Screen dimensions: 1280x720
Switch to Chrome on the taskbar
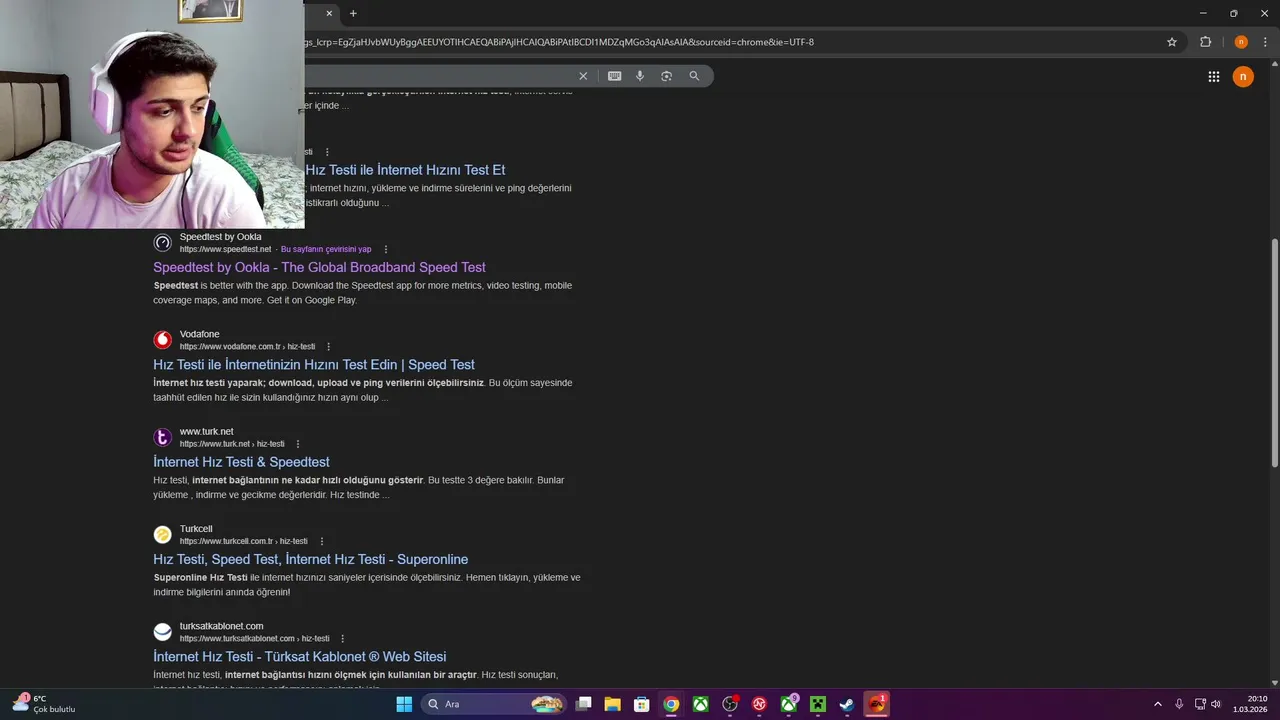click(x=671, y=704)
